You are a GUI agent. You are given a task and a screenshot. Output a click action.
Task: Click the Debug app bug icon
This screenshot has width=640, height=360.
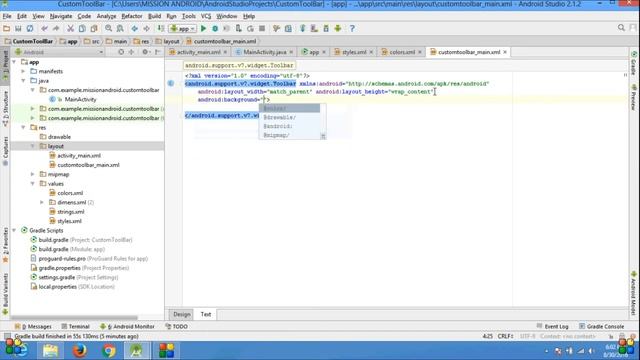[x=215, y=29]
